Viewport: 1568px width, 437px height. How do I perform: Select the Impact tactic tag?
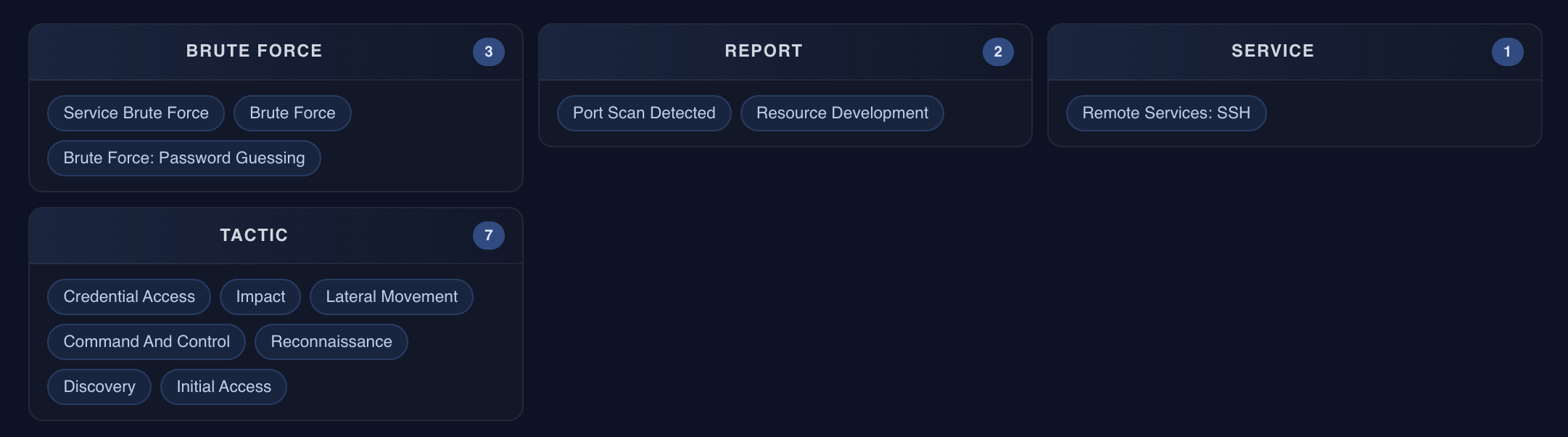(x=260, y=297)
